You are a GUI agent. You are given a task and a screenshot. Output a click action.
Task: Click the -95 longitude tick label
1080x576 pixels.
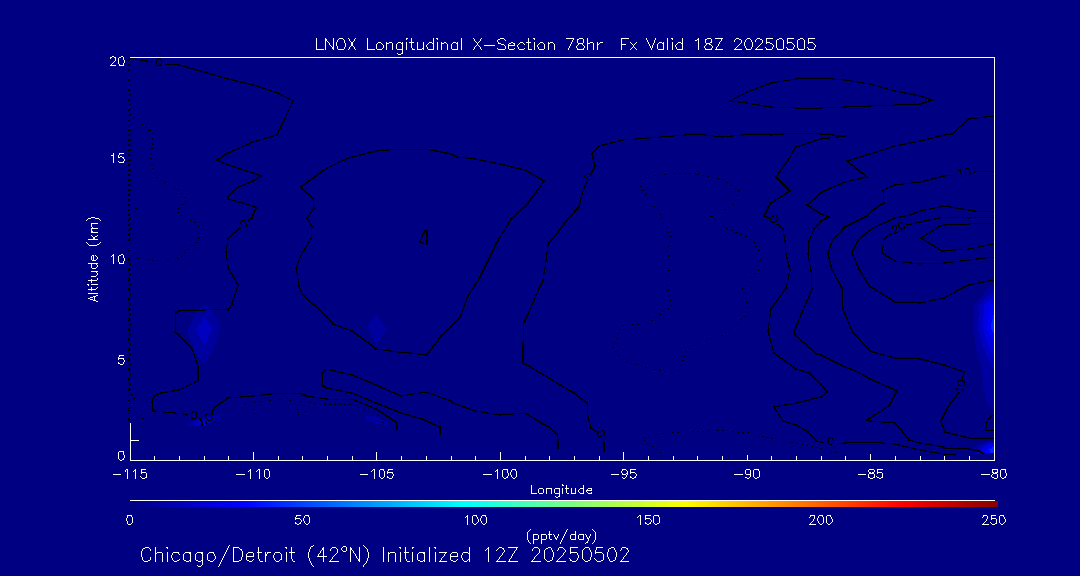(623, 475)
